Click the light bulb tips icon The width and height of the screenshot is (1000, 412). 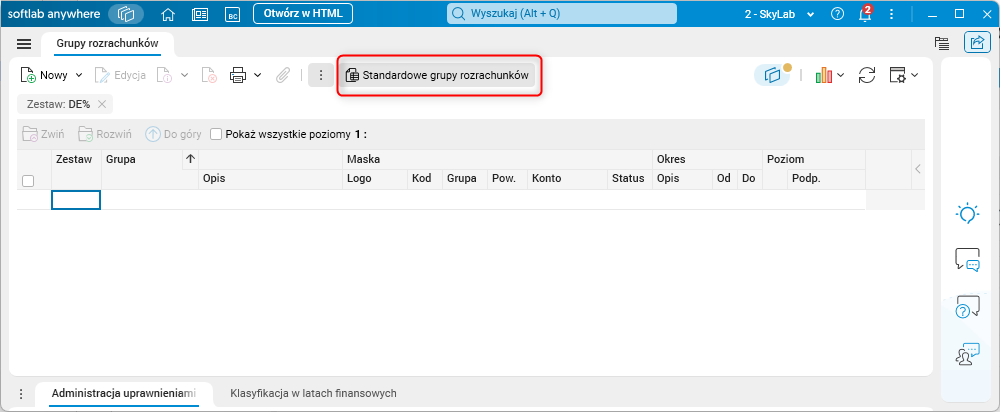967,214
